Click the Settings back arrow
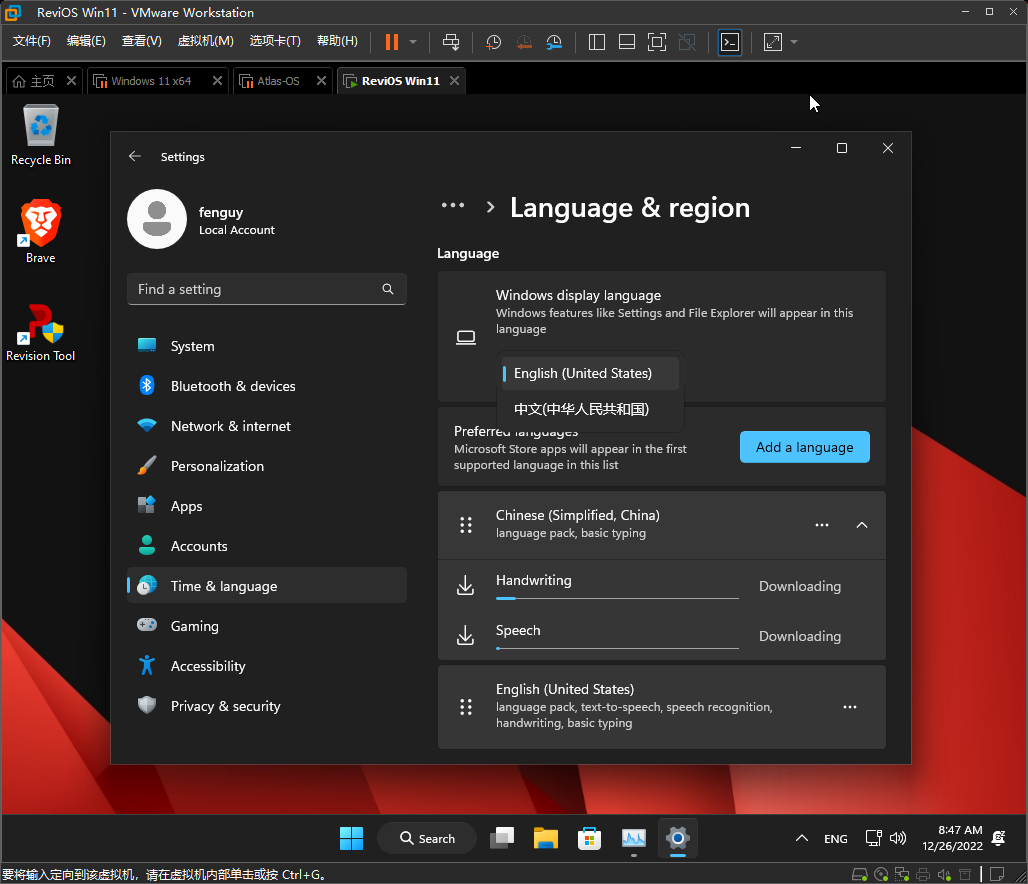Image resolution: width=1028 pixels, height=884 pixels. click(x=135, y=157)
